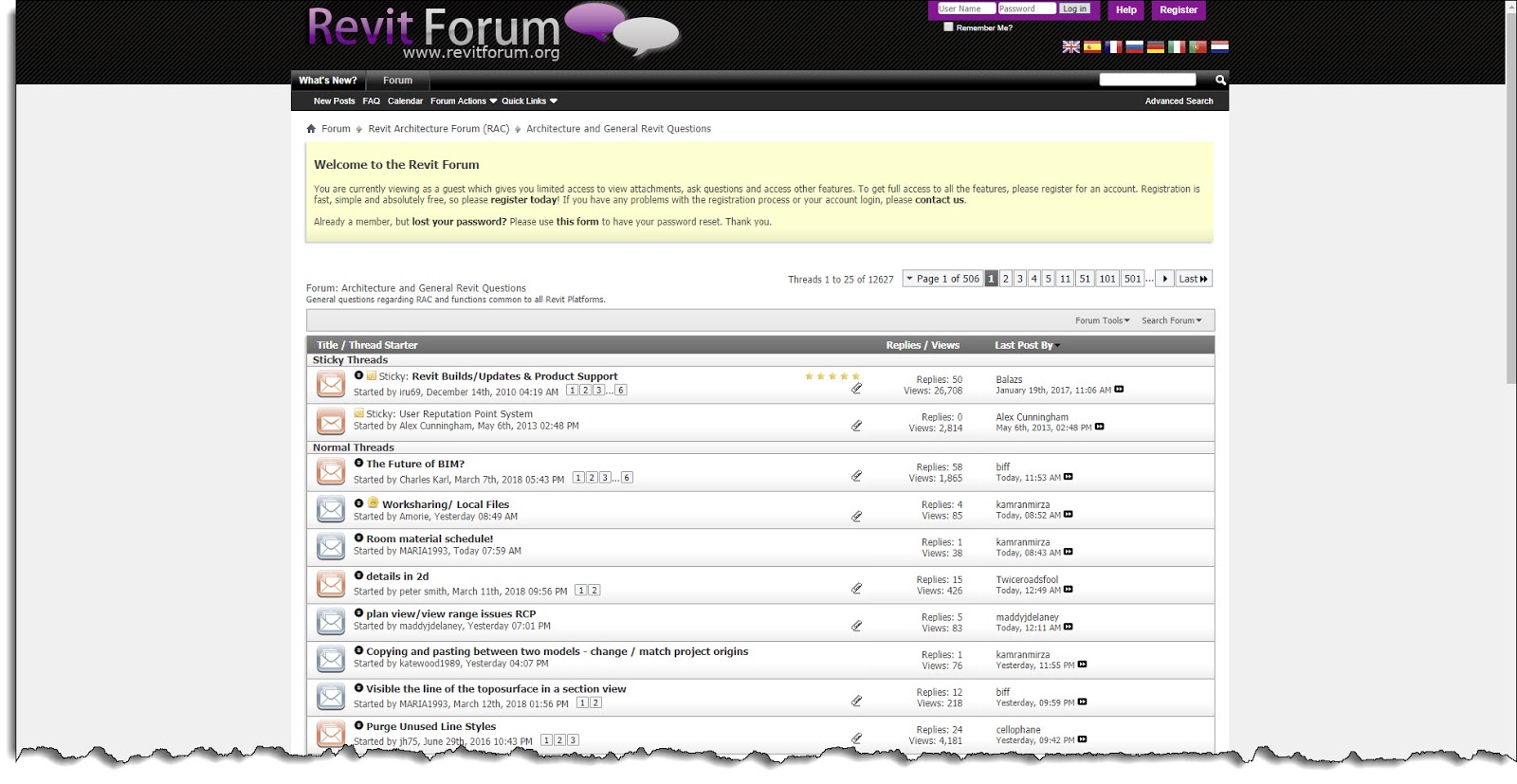Open Advanced Search link
Viewport: 1517px width, 784px height.
[x=1179, y=100]
